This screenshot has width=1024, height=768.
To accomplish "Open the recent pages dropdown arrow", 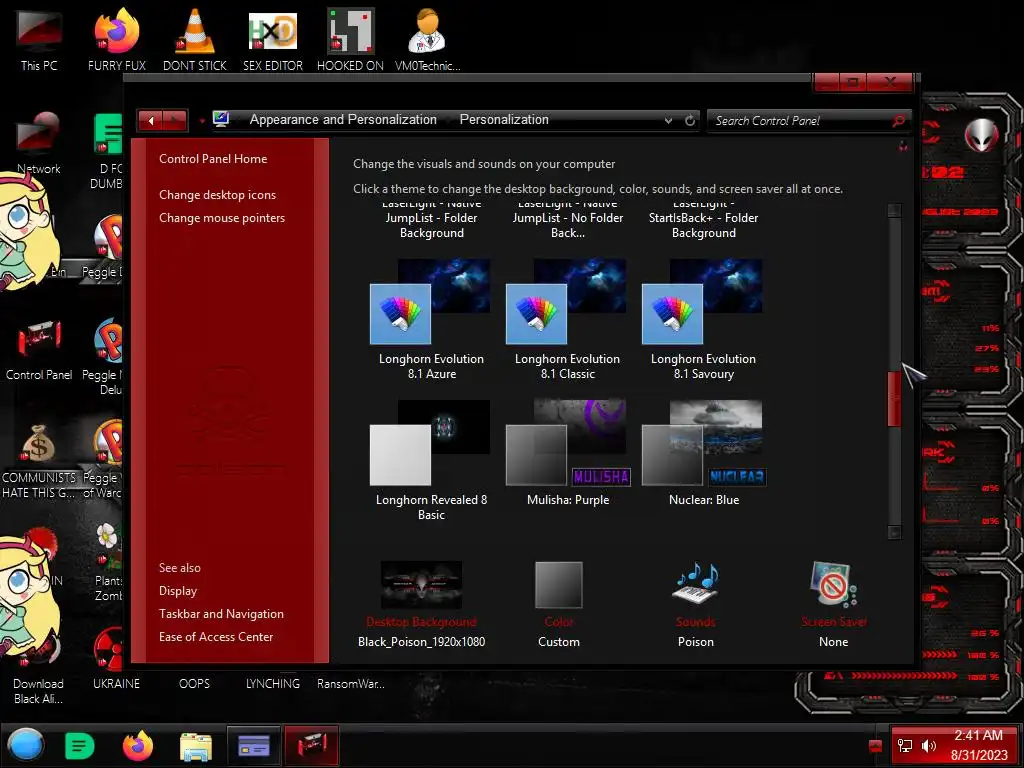I will pyautogui.click(x=202, y=121).
